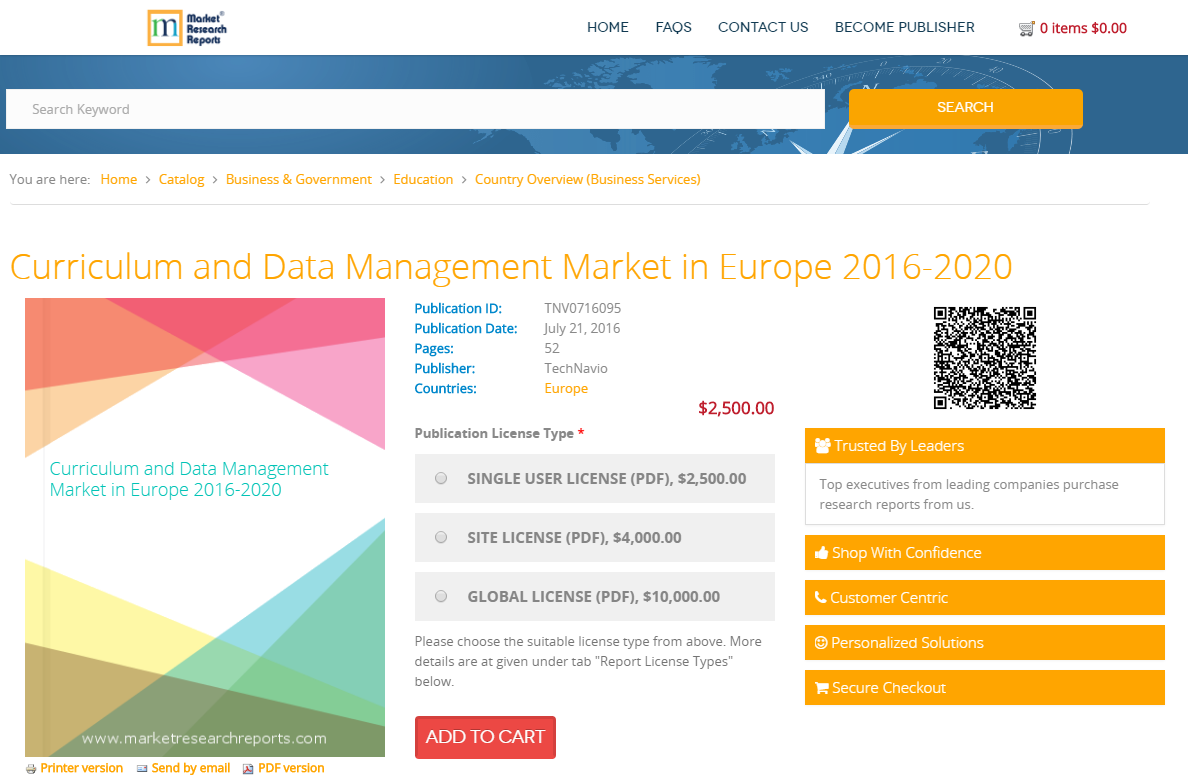
Task: Click the PDF icon beside PDF version
Action: tap(248, 769)
